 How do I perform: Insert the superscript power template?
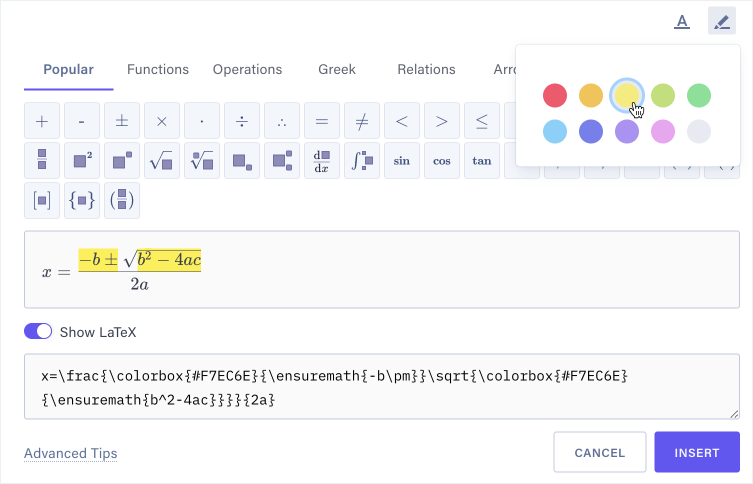click(x=122, y=160)
